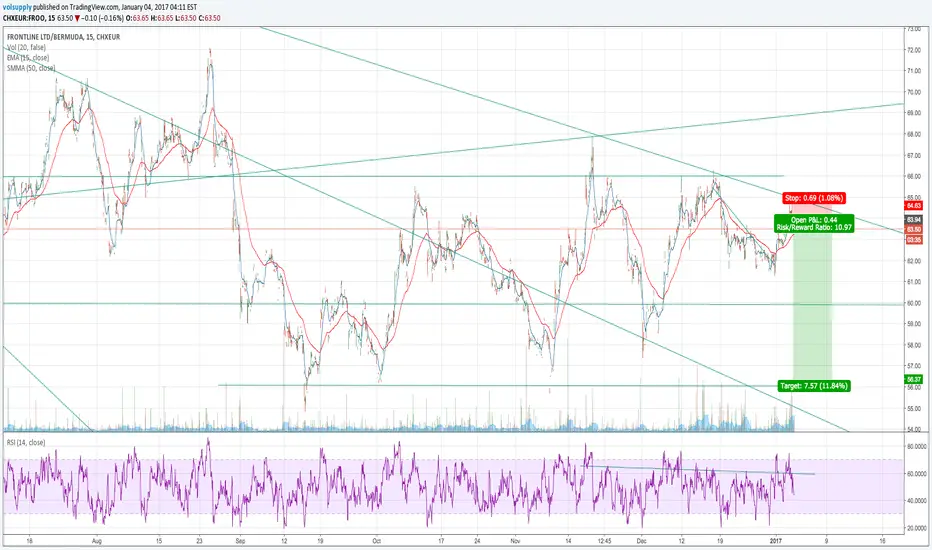Click the 72.00 price axis label
This screenshot has height=550, width=932.
(x=914, y=50)
